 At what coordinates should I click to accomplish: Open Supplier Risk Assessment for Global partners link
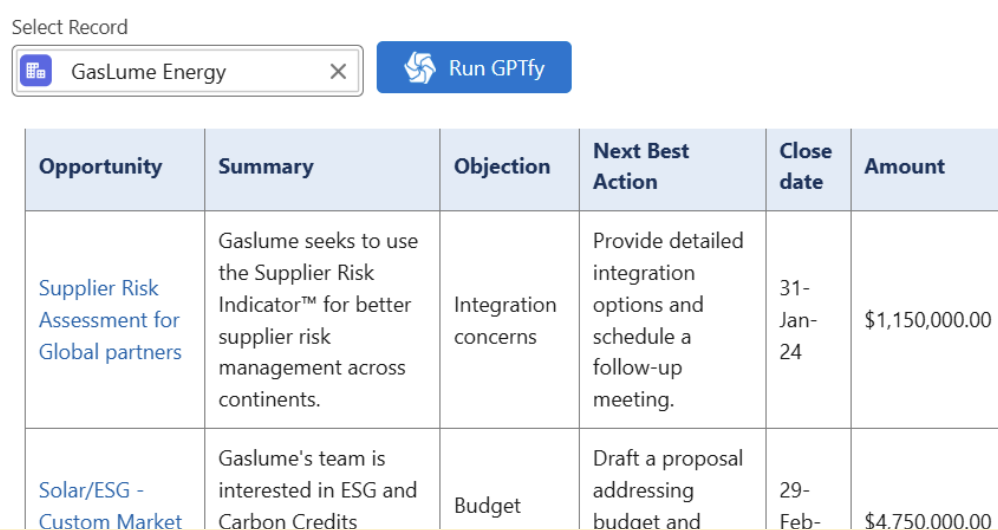tap(110, 320)
